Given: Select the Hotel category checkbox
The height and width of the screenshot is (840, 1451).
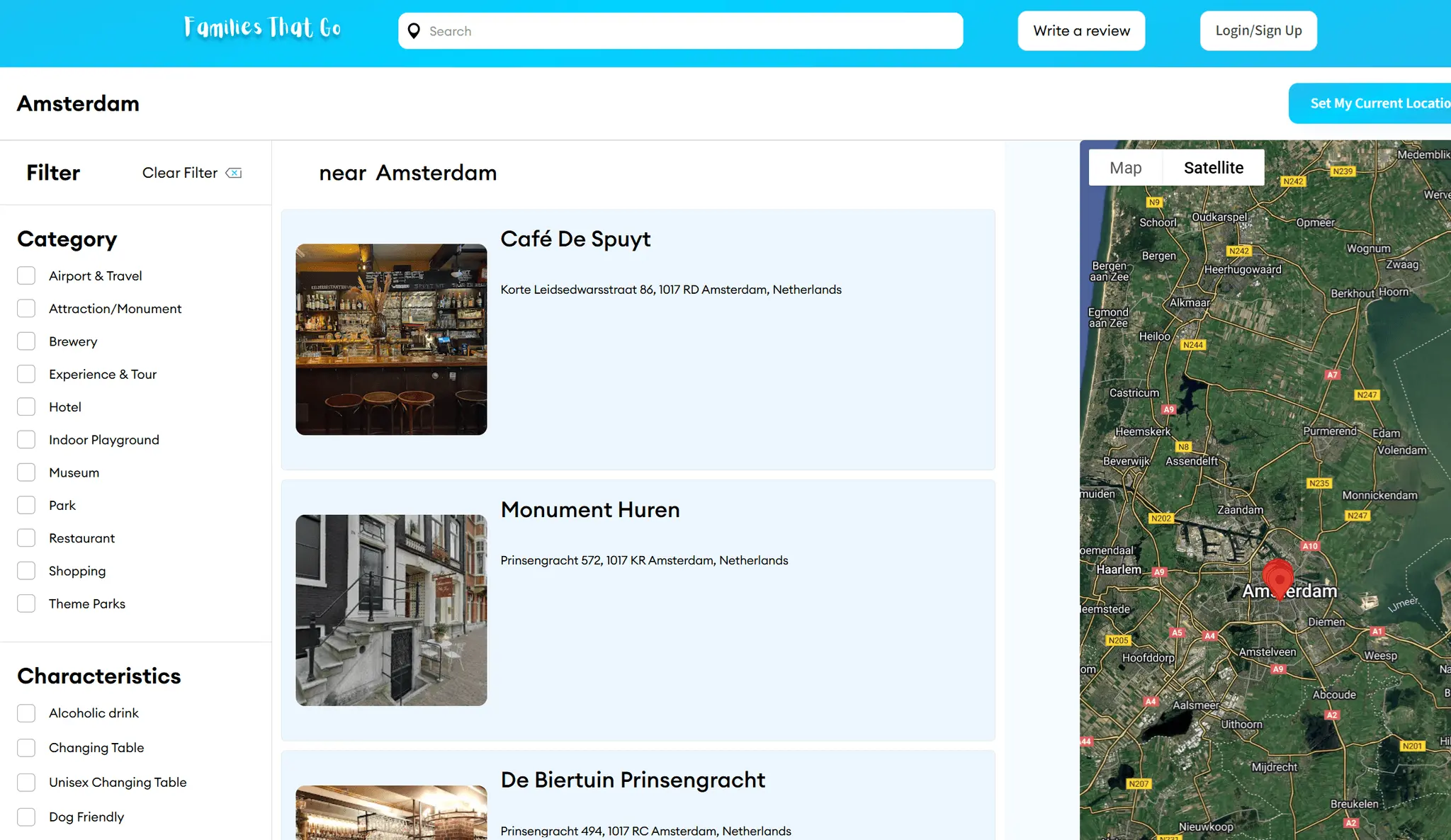Looking at the screenshot, I should click(26, 407).
